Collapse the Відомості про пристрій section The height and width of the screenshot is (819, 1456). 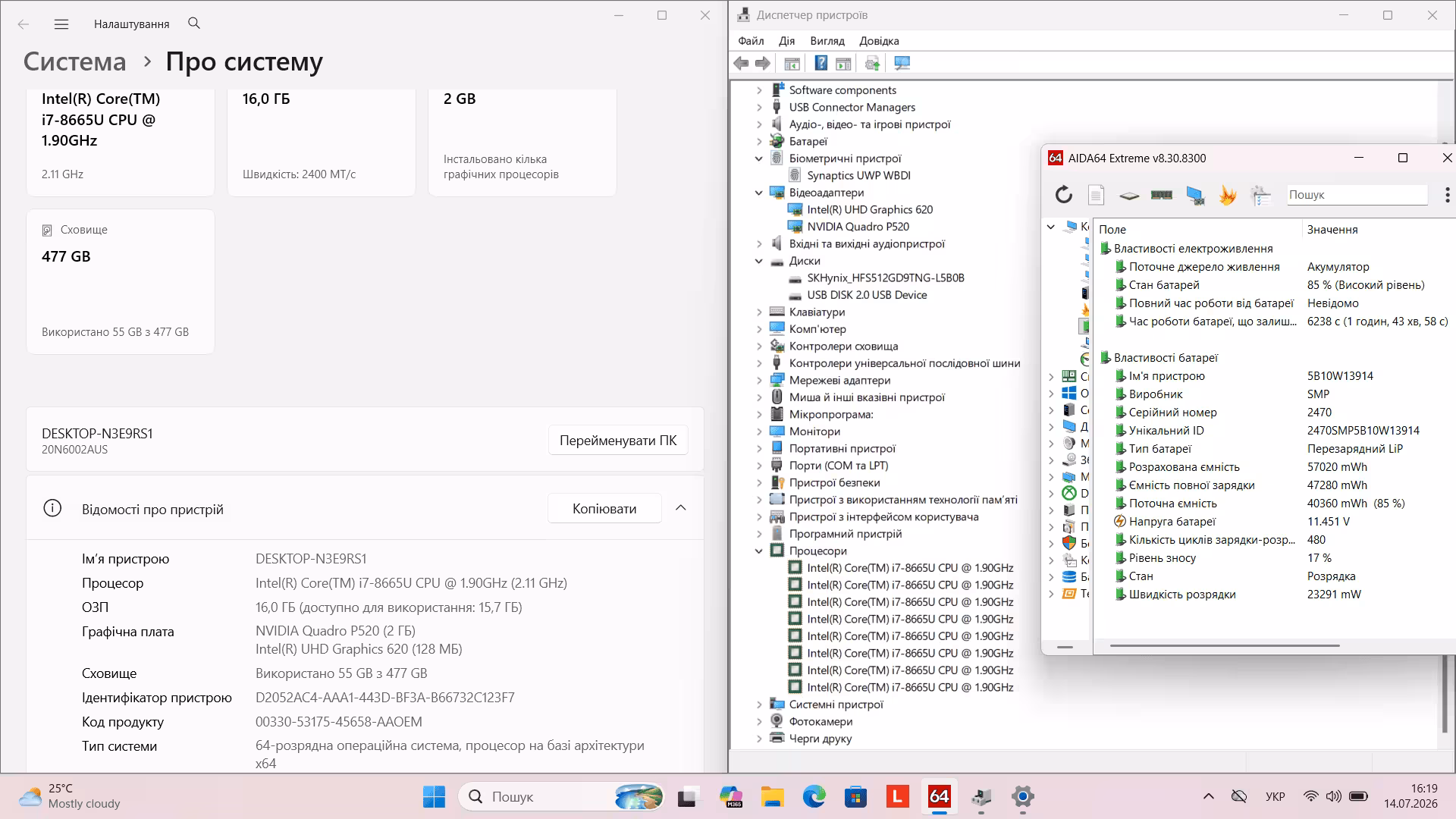click(x=681, y=509)
